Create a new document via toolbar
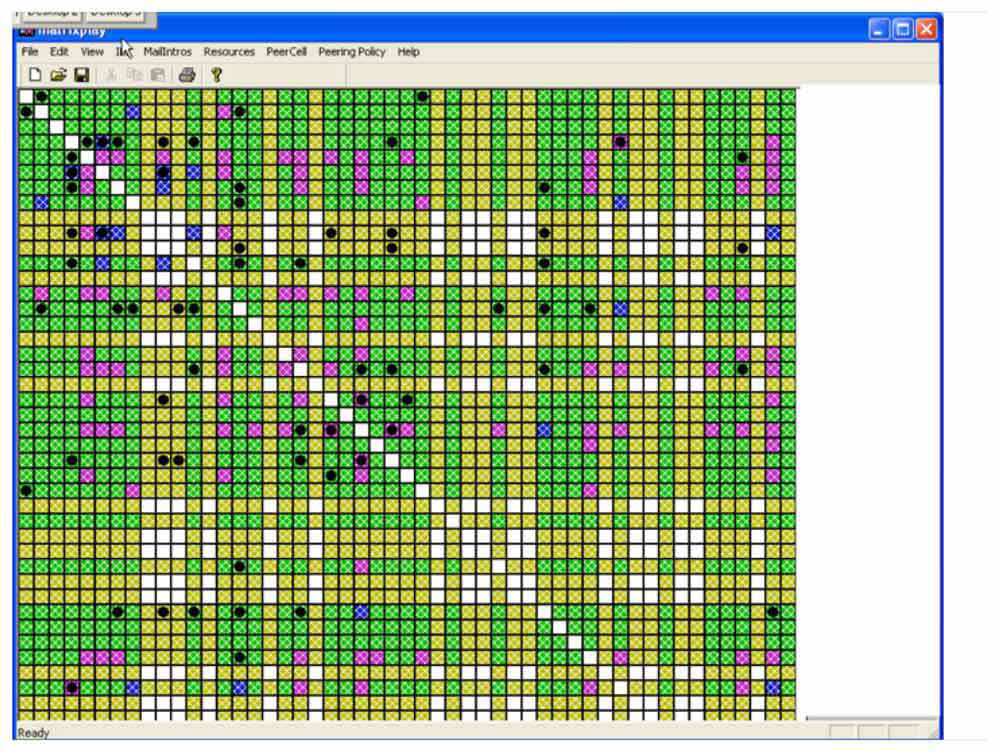The height and width of the screenshot is (752, 1000). [35, 75]
